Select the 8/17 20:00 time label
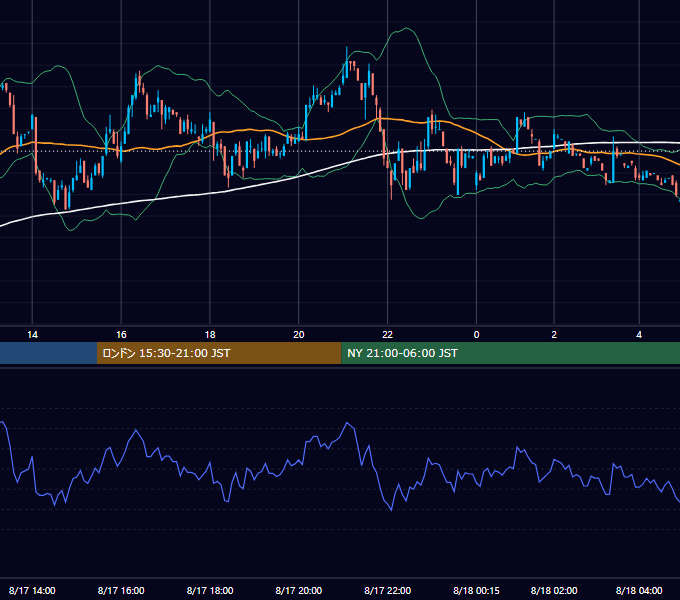 click(299, 590)
